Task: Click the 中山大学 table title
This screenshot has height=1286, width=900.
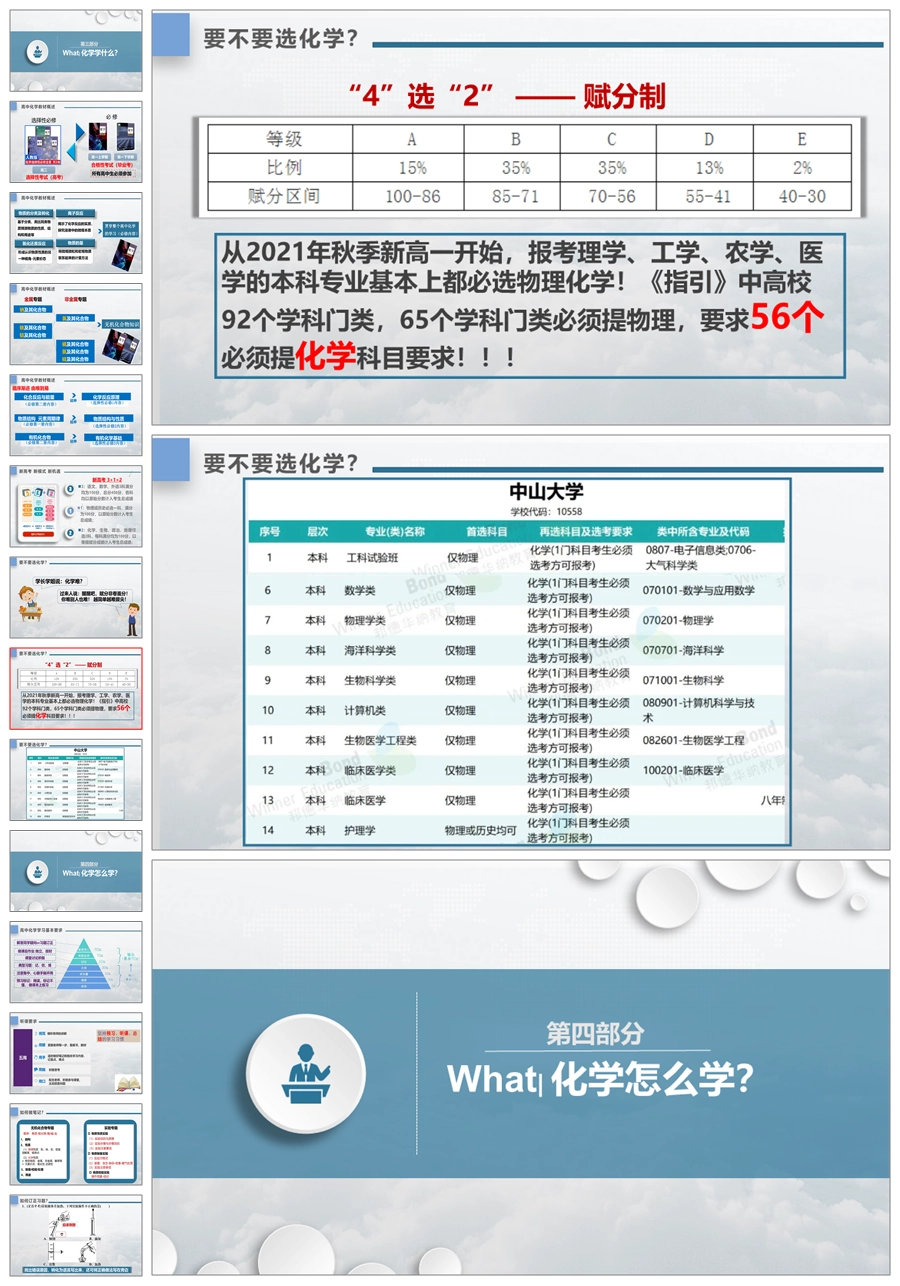Action: (x=546, y=491)
